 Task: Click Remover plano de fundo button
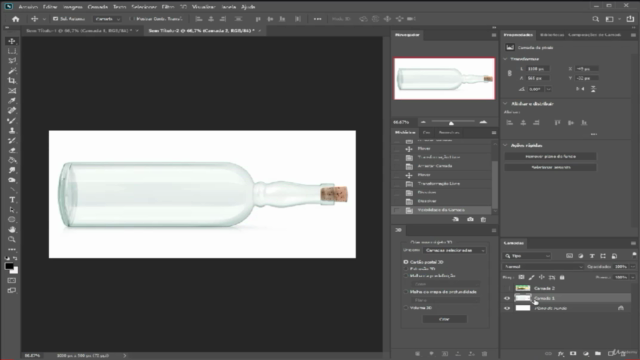[550, 156]
